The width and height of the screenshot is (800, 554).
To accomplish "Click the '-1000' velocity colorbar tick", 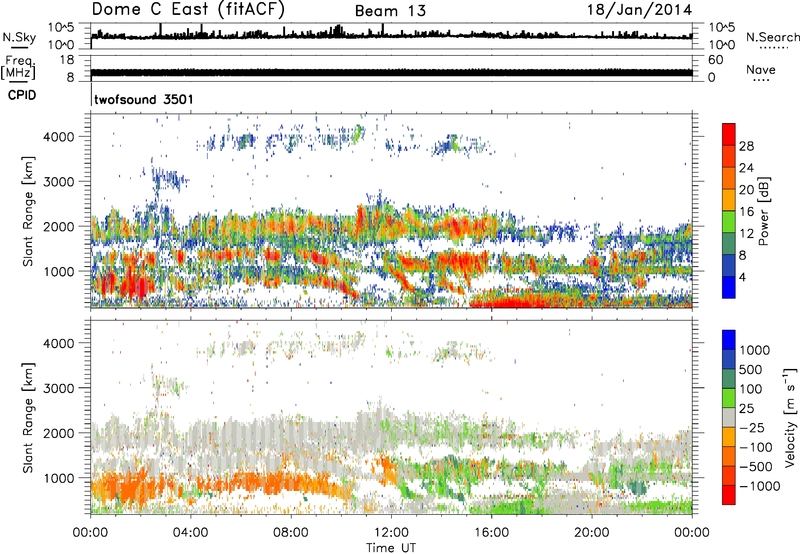I will click(x=760, y=486).
